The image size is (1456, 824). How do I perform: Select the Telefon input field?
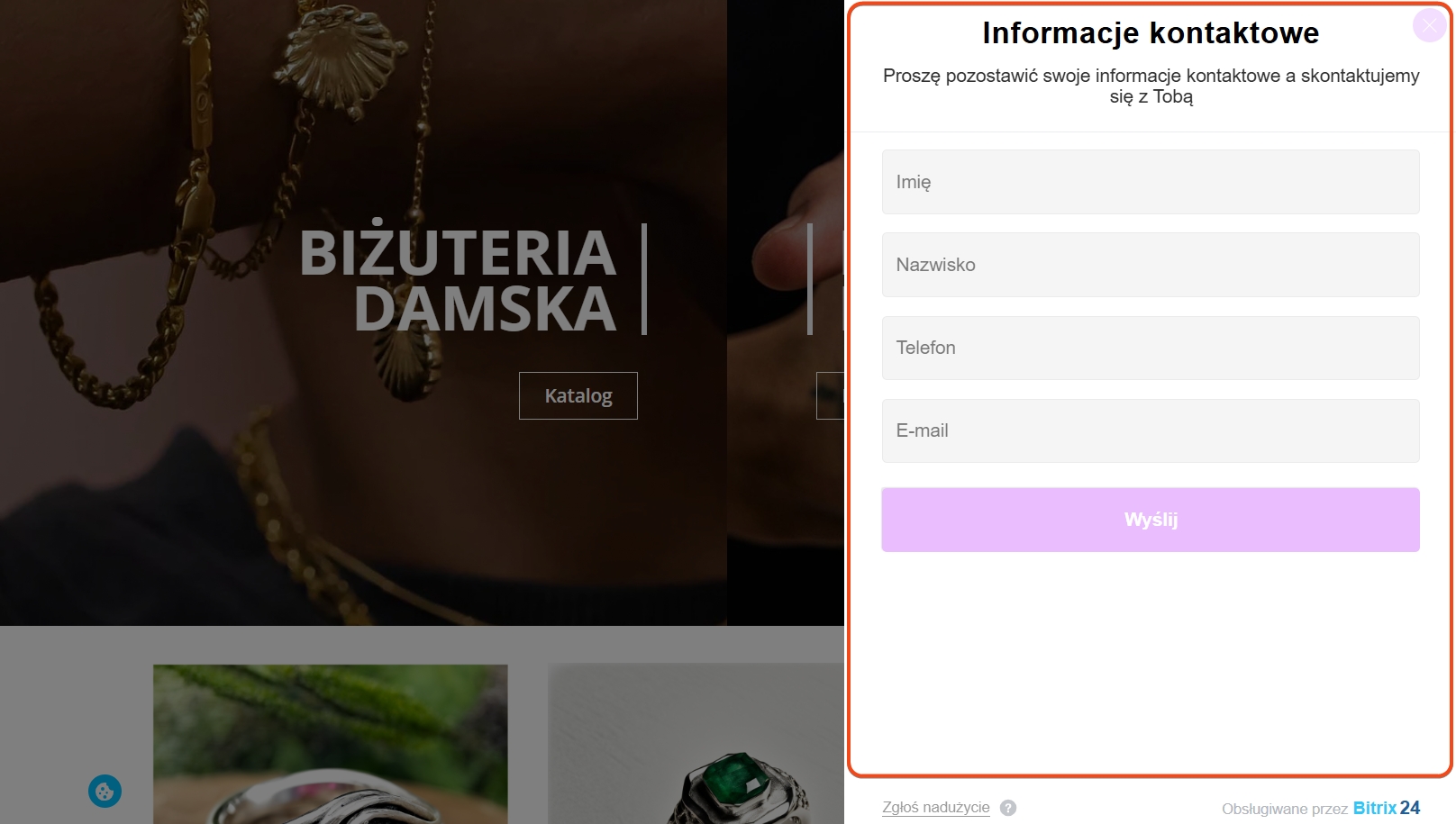click(x=1151, y=348)
